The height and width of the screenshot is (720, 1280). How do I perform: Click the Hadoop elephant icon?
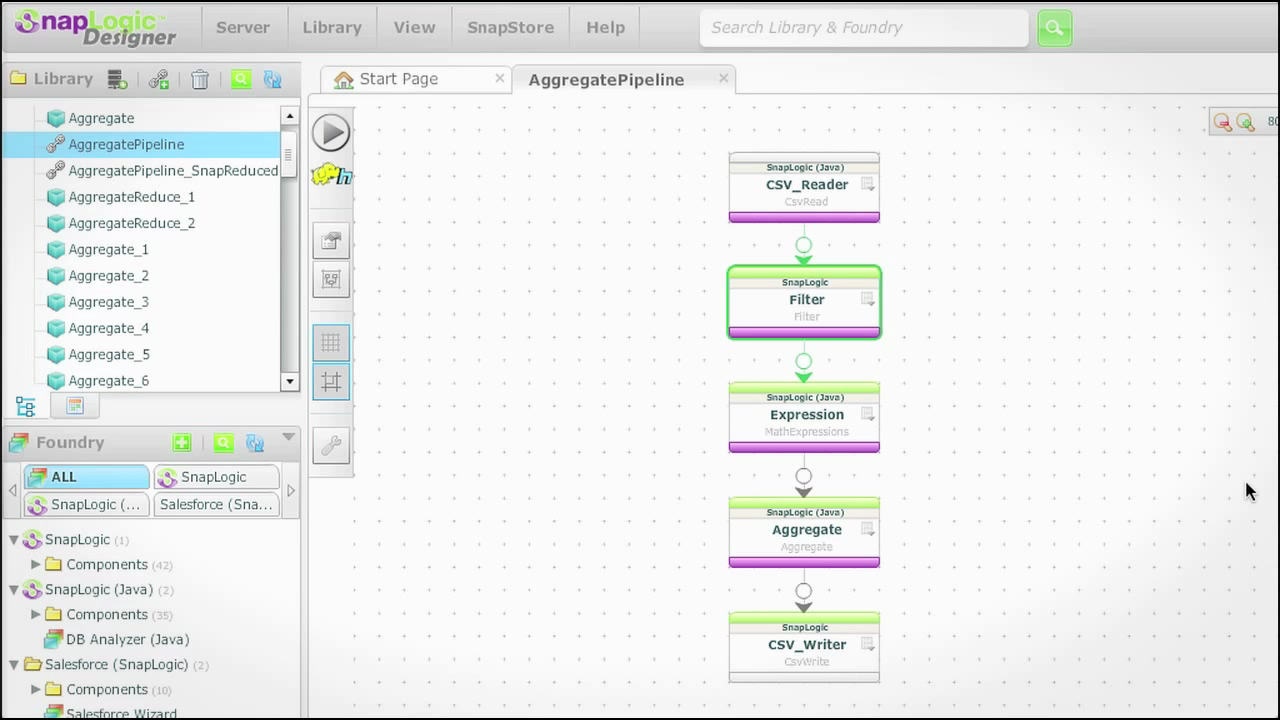(x=331, y=175)
